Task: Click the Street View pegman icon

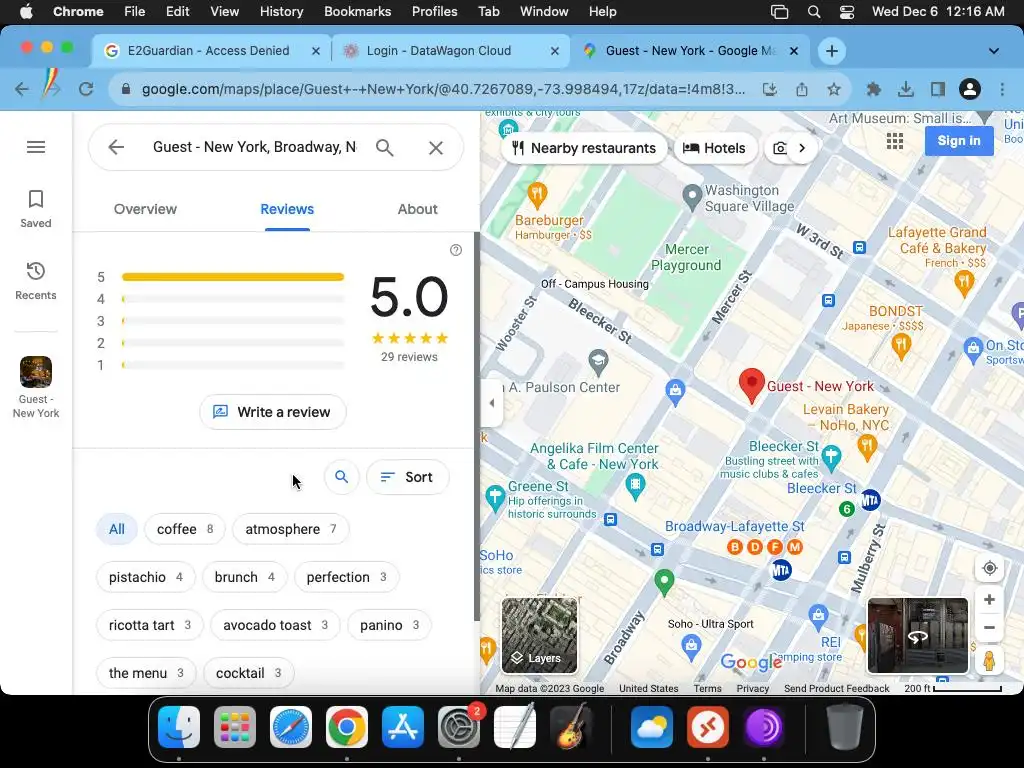Action: (989, 660)
